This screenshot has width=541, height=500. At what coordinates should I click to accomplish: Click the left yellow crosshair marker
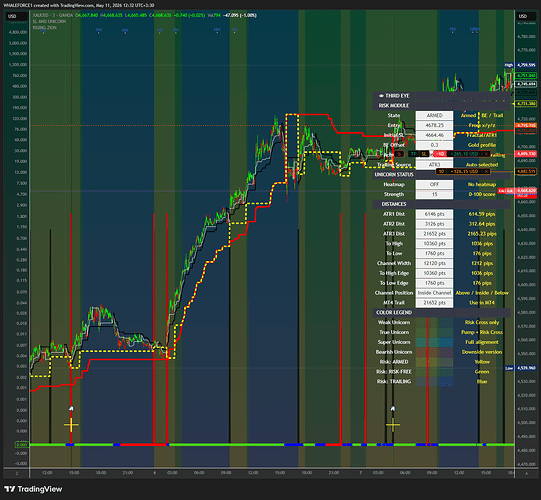71,425
